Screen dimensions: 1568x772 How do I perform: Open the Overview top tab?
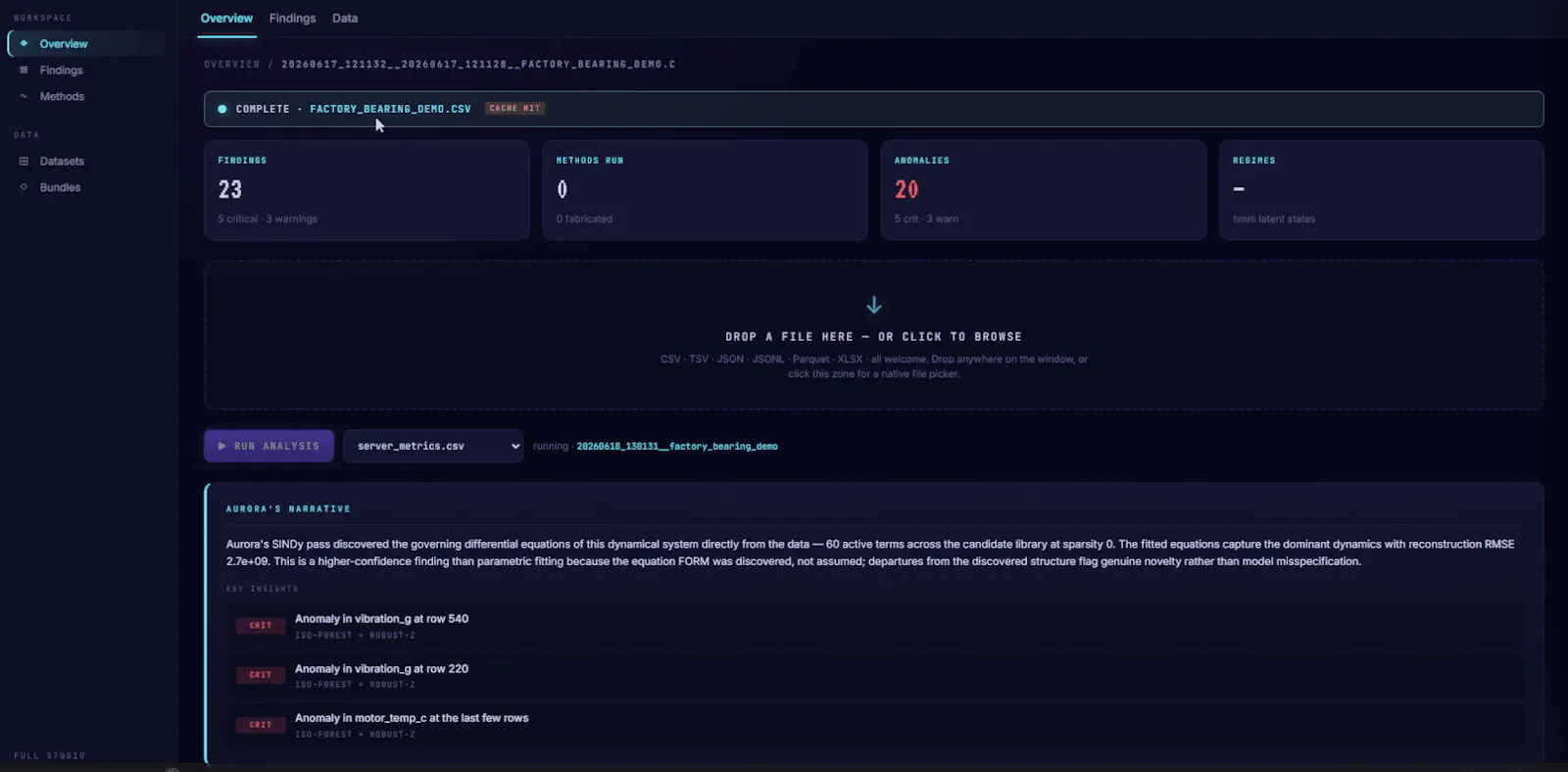226,19
